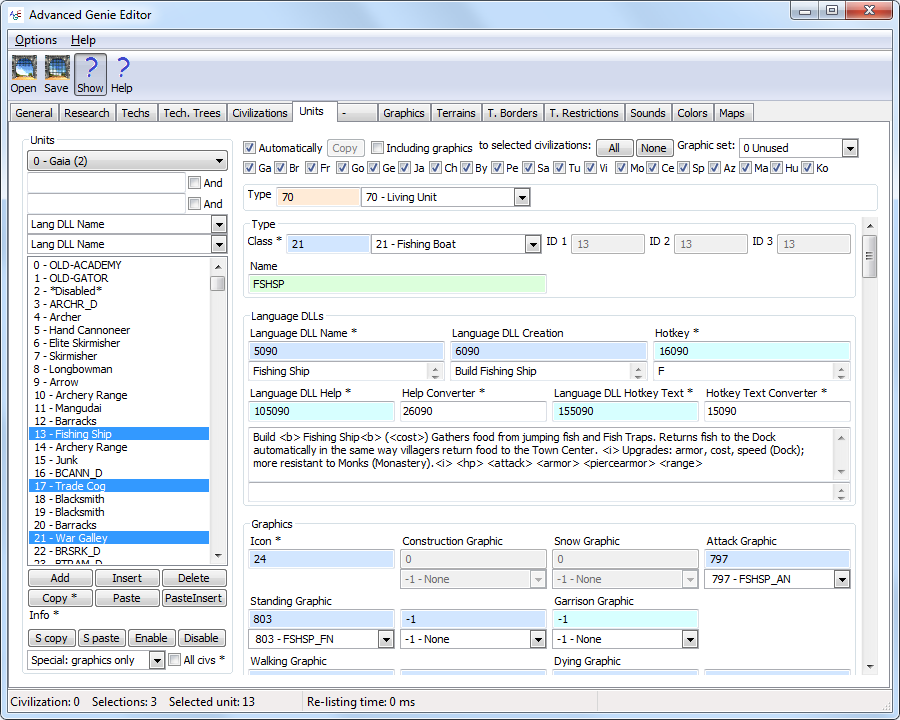
Task: Click the 'All' civilizations button
Action: tap(614, 148)
